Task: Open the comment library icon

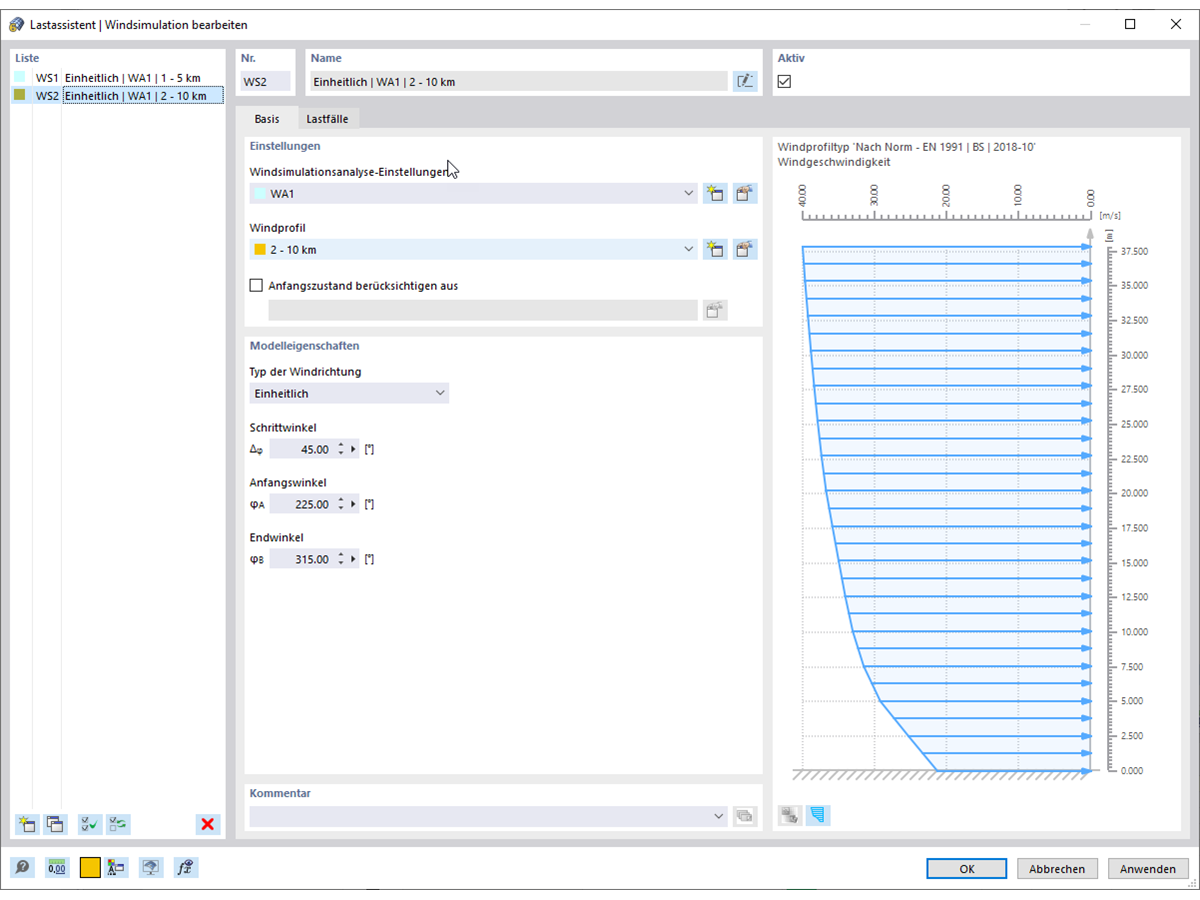Action: 744,817
